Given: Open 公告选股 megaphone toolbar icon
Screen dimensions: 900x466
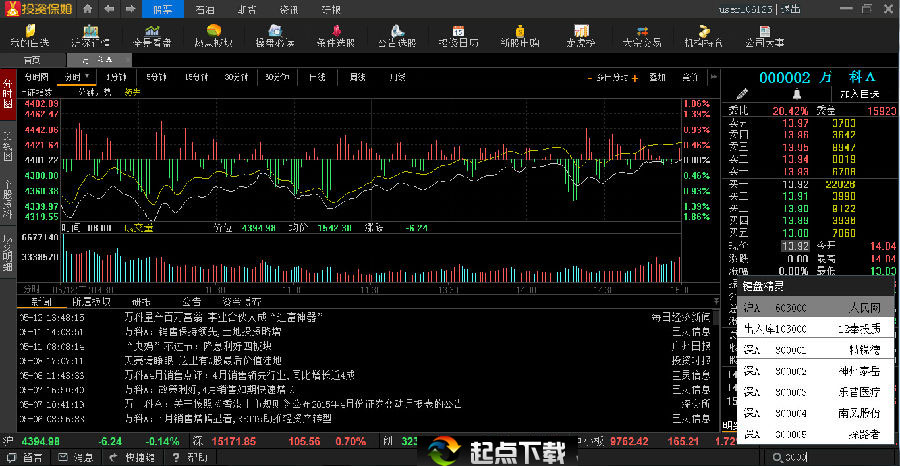Looking at the screenshot, I should 397,36.
